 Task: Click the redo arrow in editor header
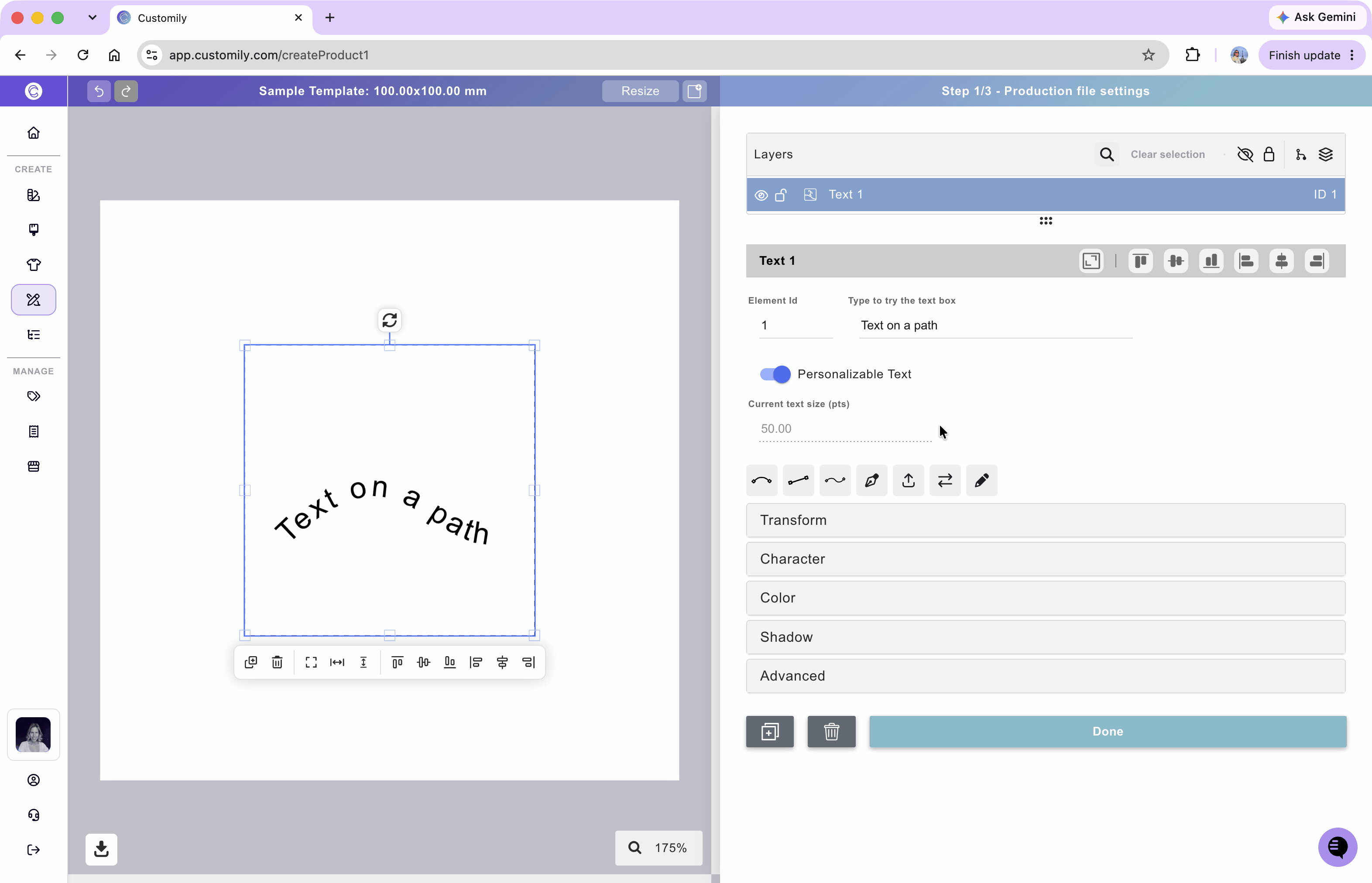point(126,91)
